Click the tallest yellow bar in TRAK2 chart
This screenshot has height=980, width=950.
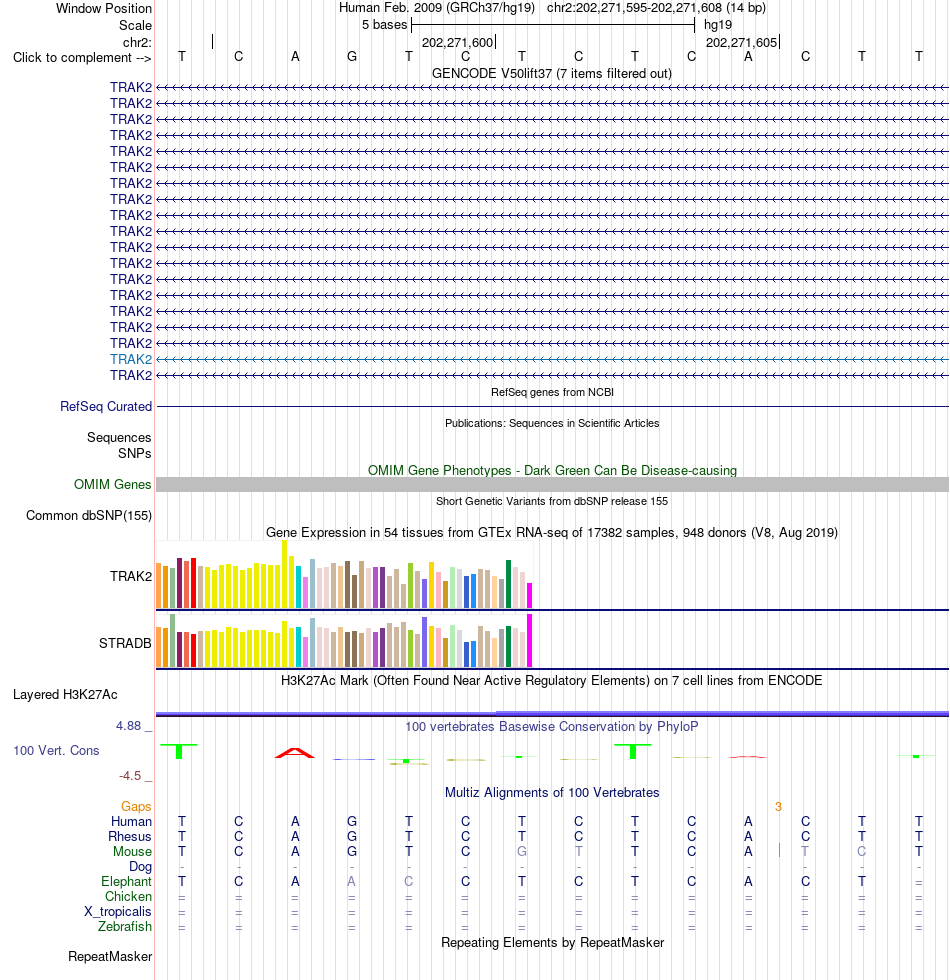pyautogui.click(x=284, y=574)
